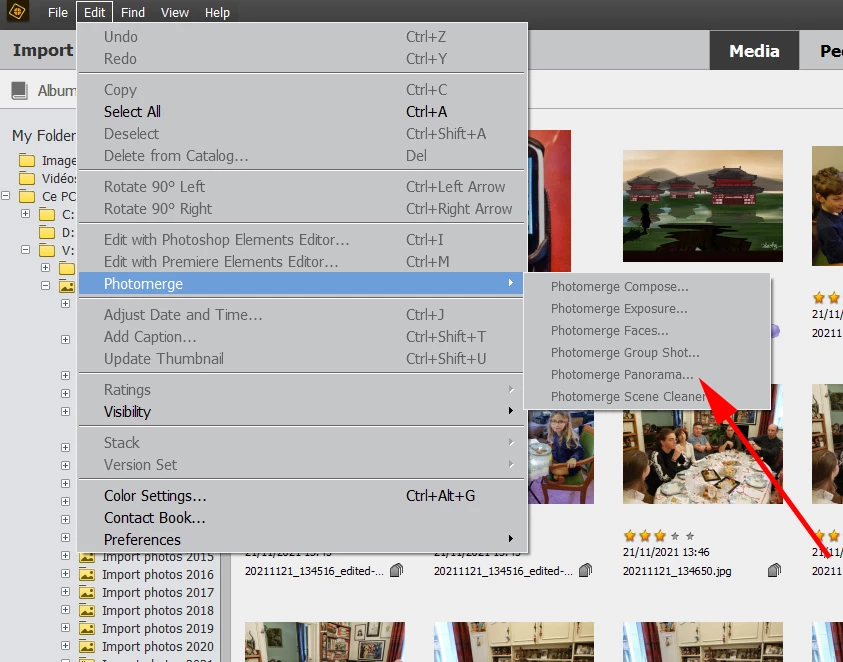Open Color Settings from Edit menu

pos(302,495)
